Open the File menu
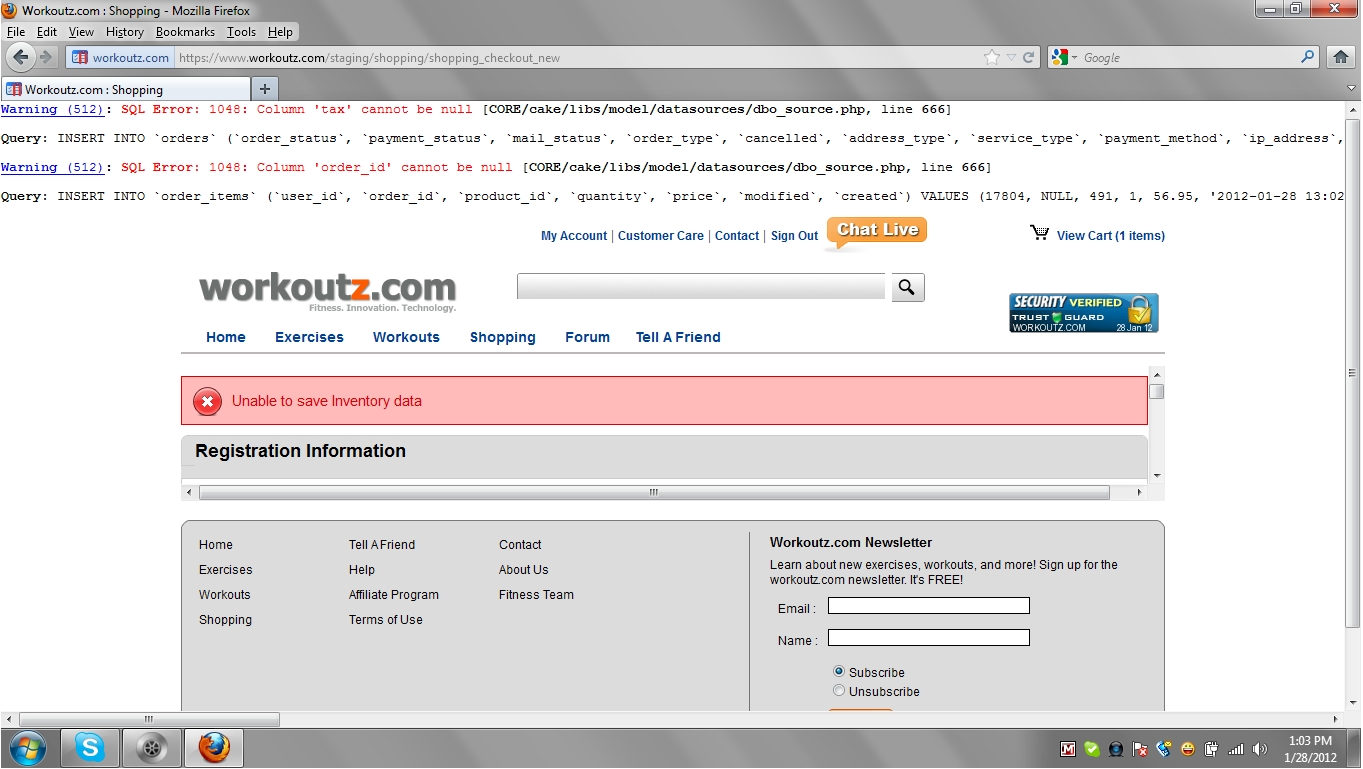 (x=16, y=32)
